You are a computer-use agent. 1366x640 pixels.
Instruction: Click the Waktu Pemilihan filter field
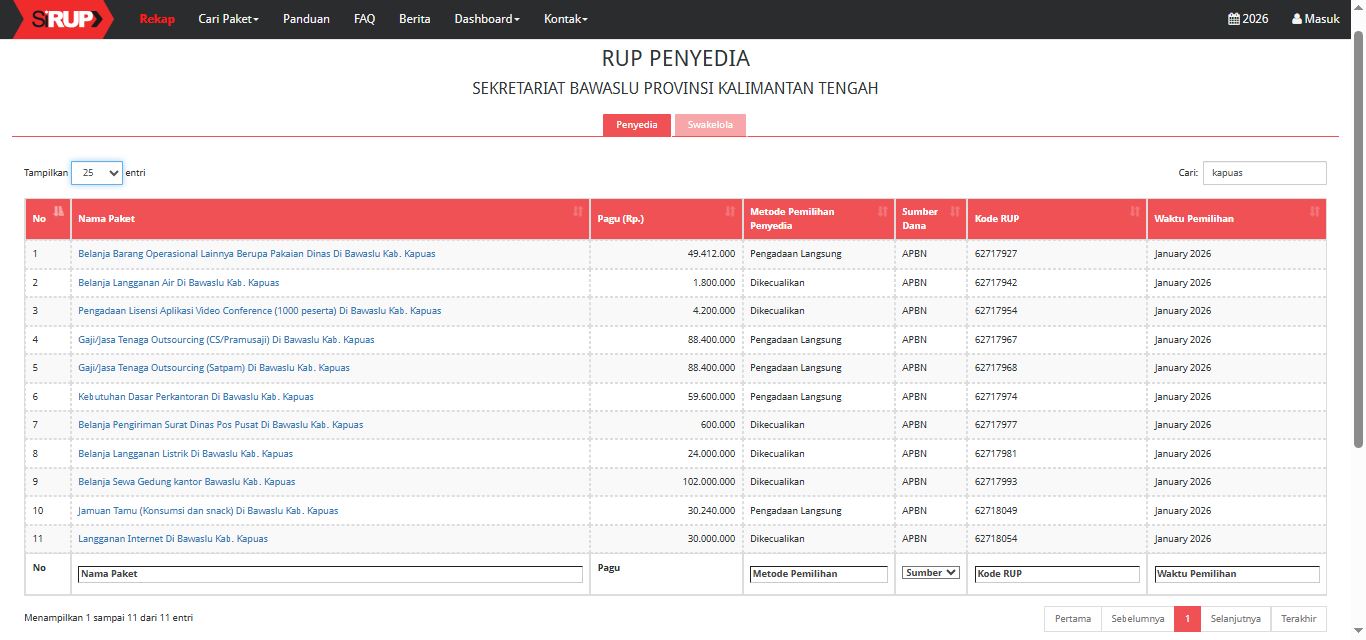1237,574
